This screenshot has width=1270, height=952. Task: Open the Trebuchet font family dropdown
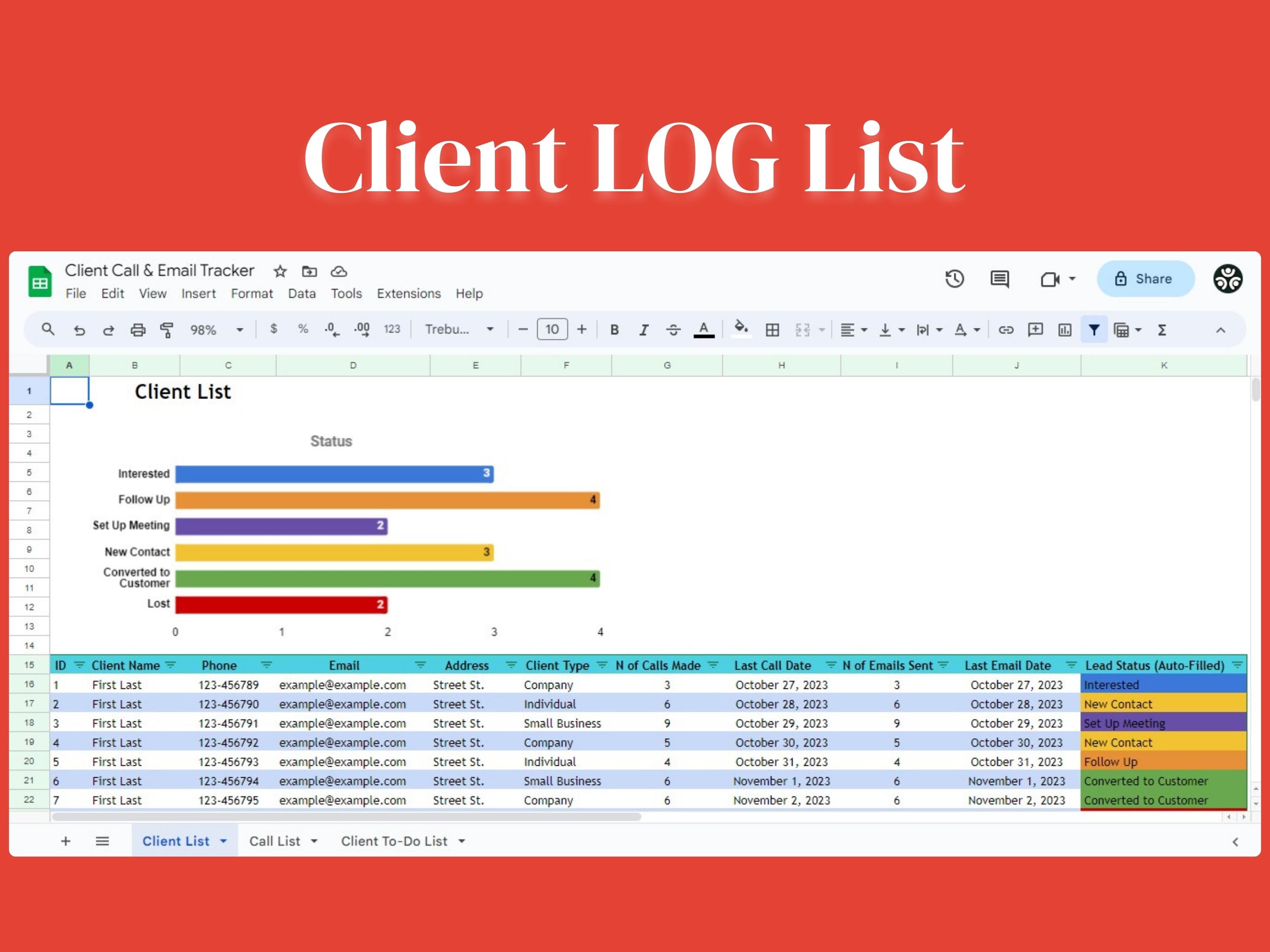point(459,329)
